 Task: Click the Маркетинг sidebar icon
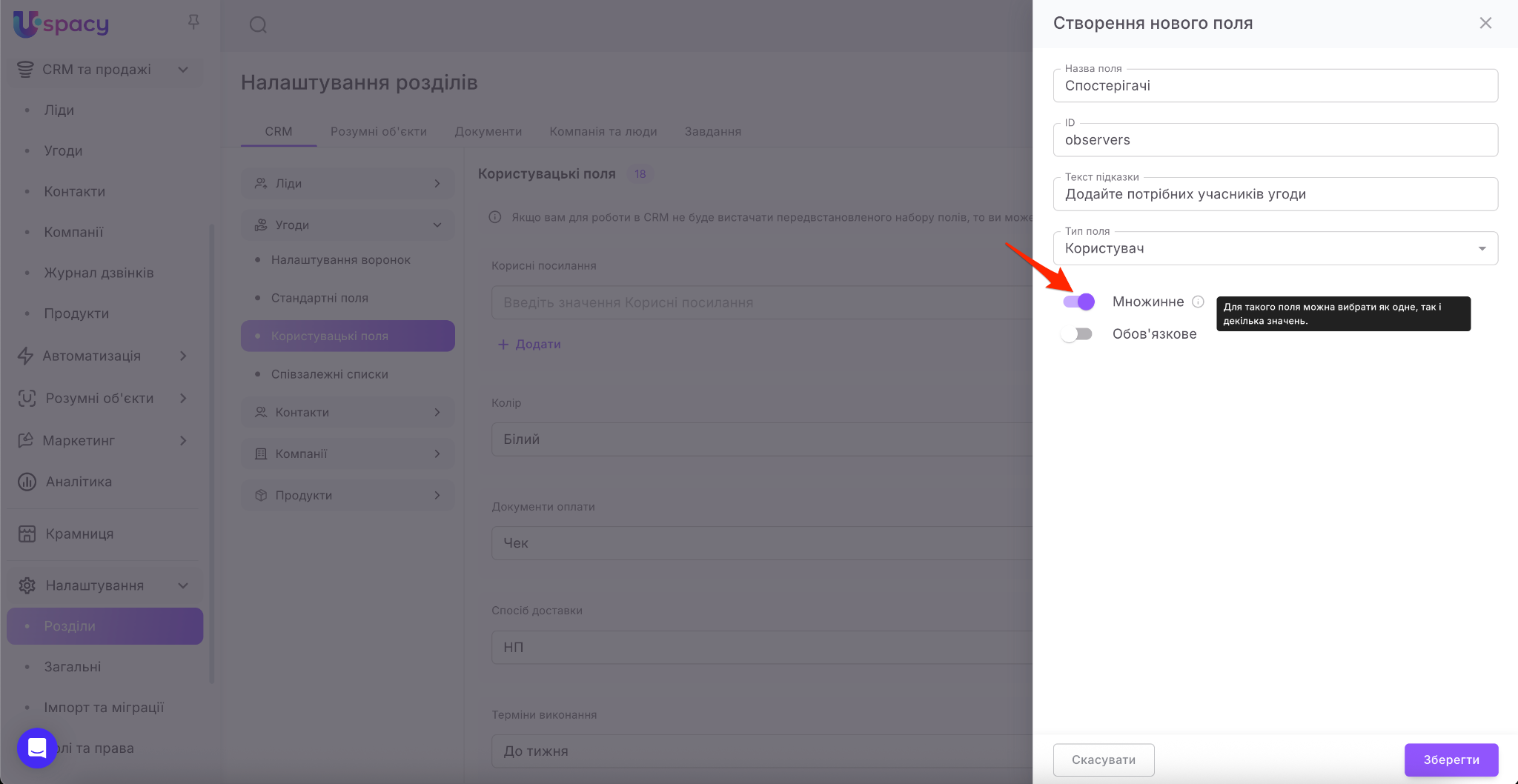(x=26, y=440)
